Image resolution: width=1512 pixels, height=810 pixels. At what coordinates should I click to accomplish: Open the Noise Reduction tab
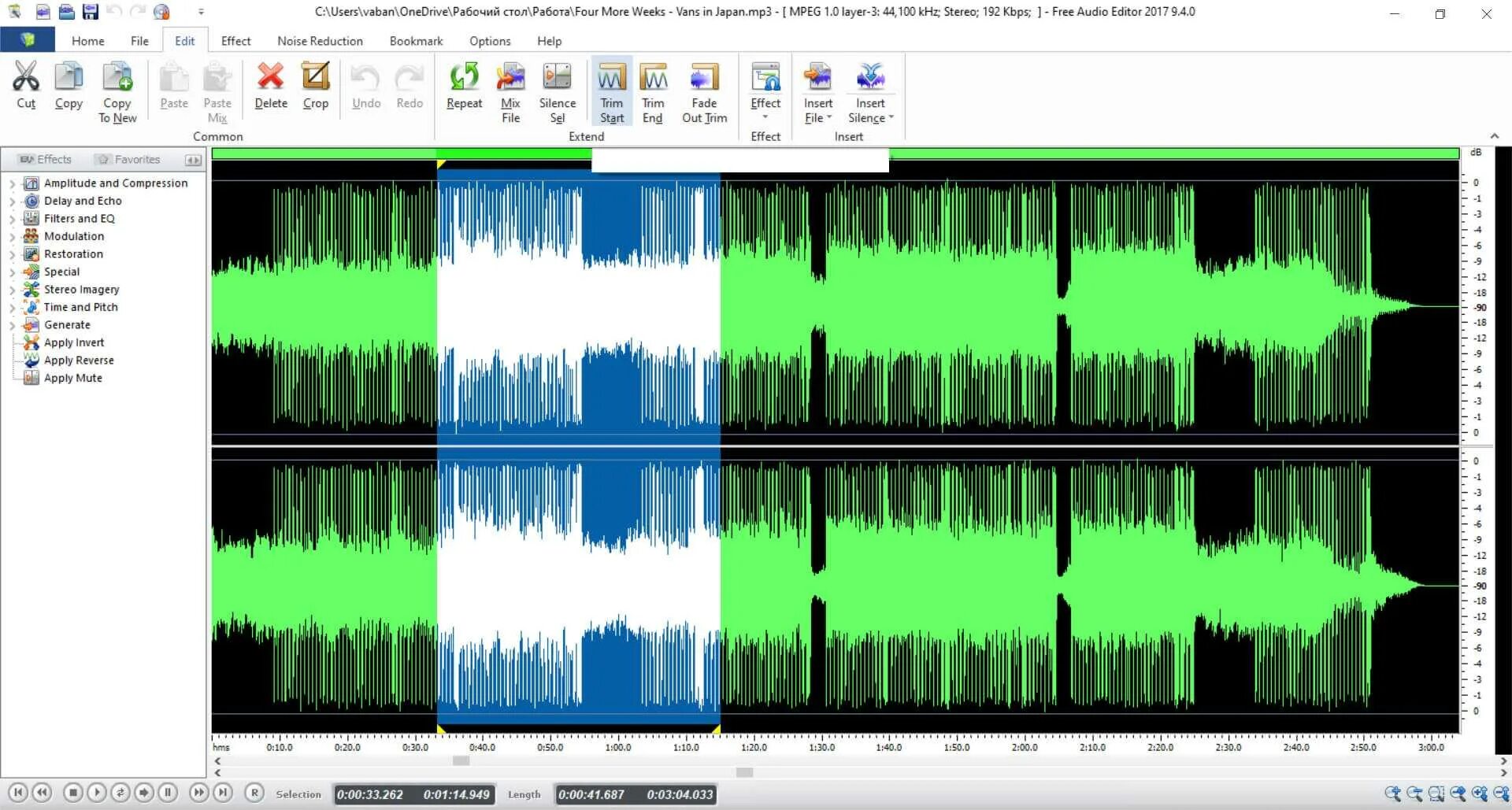[320, 41]
